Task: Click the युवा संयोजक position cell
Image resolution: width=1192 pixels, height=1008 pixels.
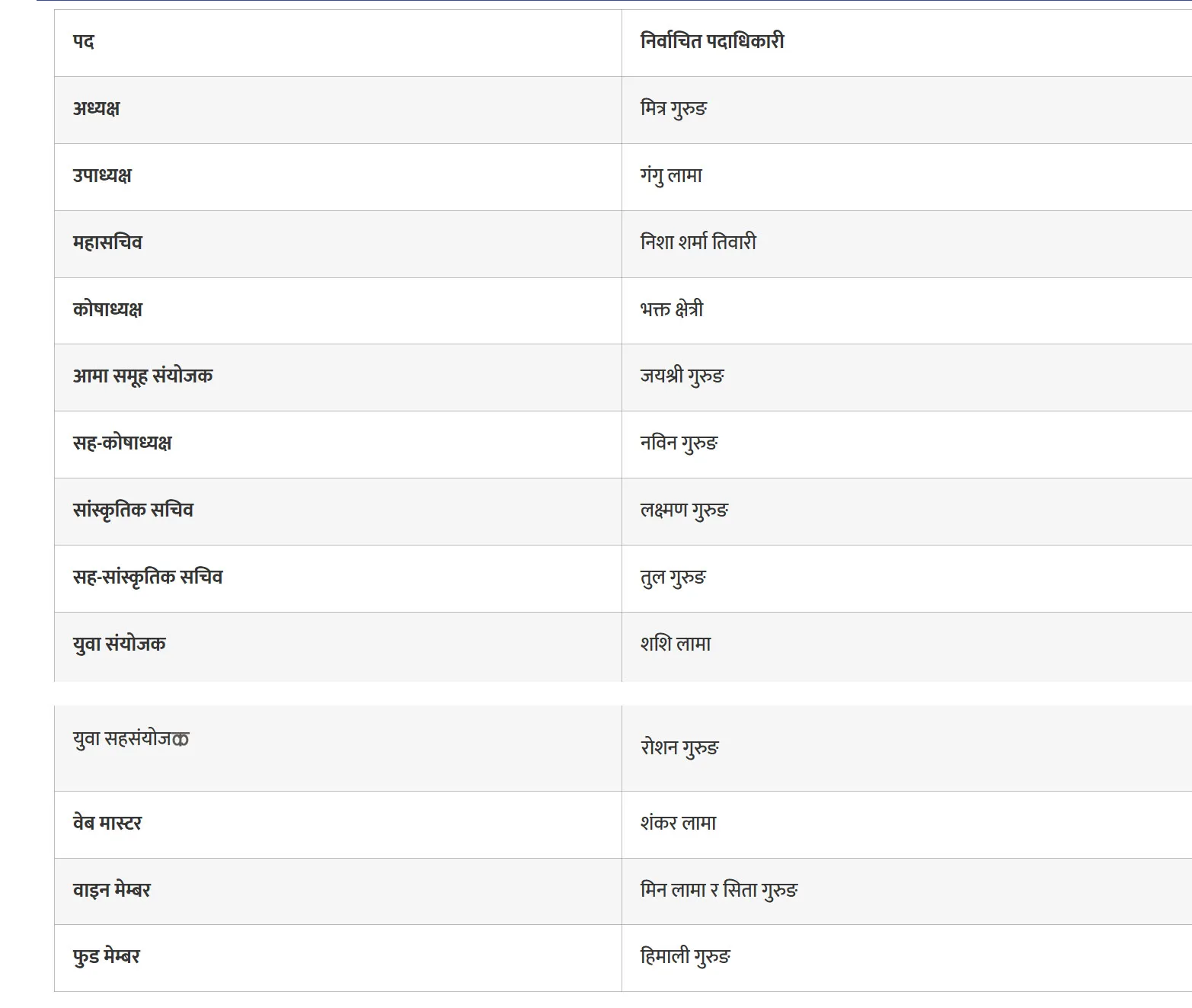Action: (x=119, y=645)
